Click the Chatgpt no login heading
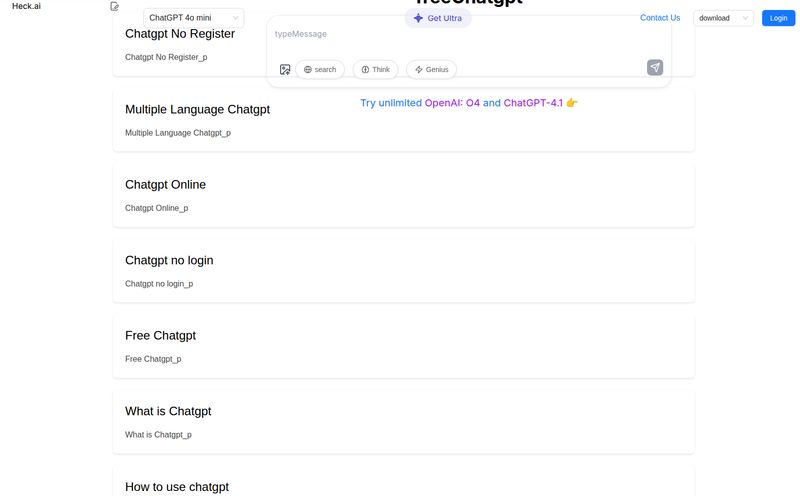 pyautogui.click(x=169, y=260)
